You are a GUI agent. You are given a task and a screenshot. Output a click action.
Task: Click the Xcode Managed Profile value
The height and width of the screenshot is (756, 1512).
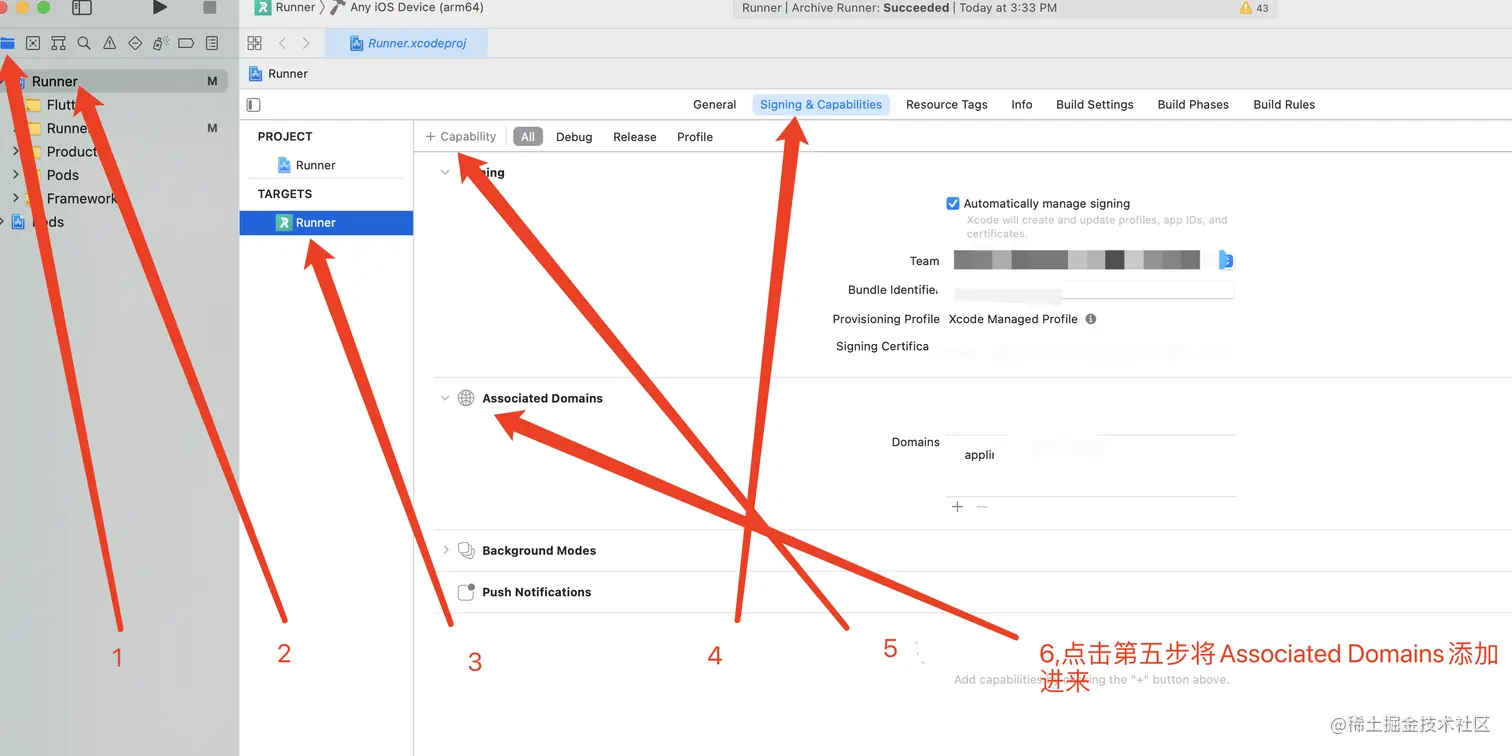tap(1013, 319)
